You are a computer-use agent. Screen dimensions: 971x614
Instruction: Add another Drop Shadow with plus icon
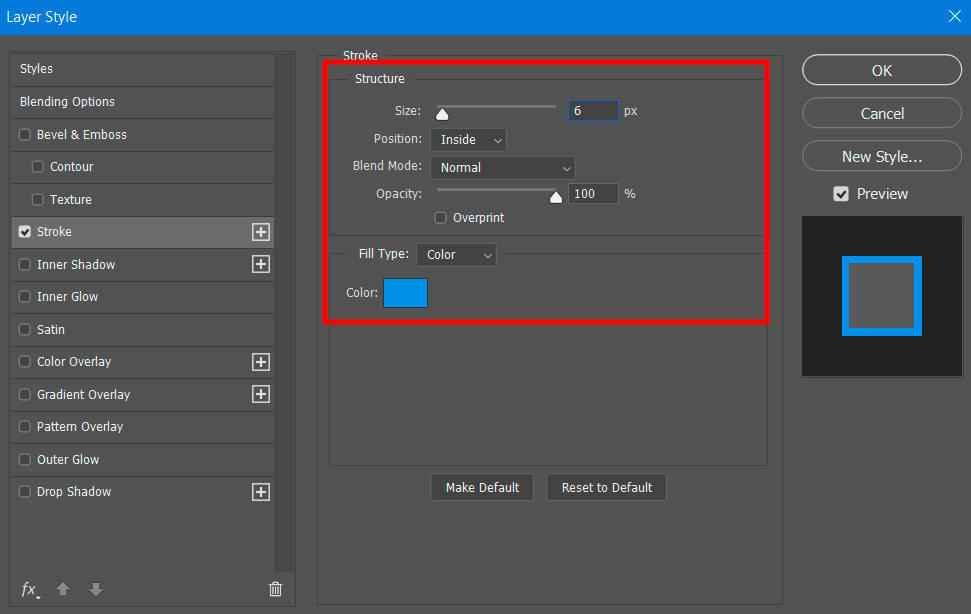261,492
